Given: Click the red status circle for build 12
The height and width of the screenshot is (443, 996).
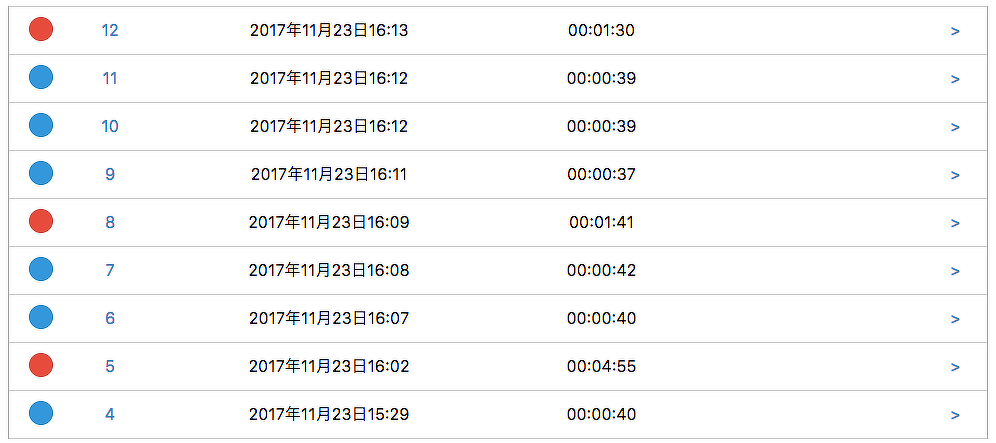Looking at the screenshot, I should point(41,30).
